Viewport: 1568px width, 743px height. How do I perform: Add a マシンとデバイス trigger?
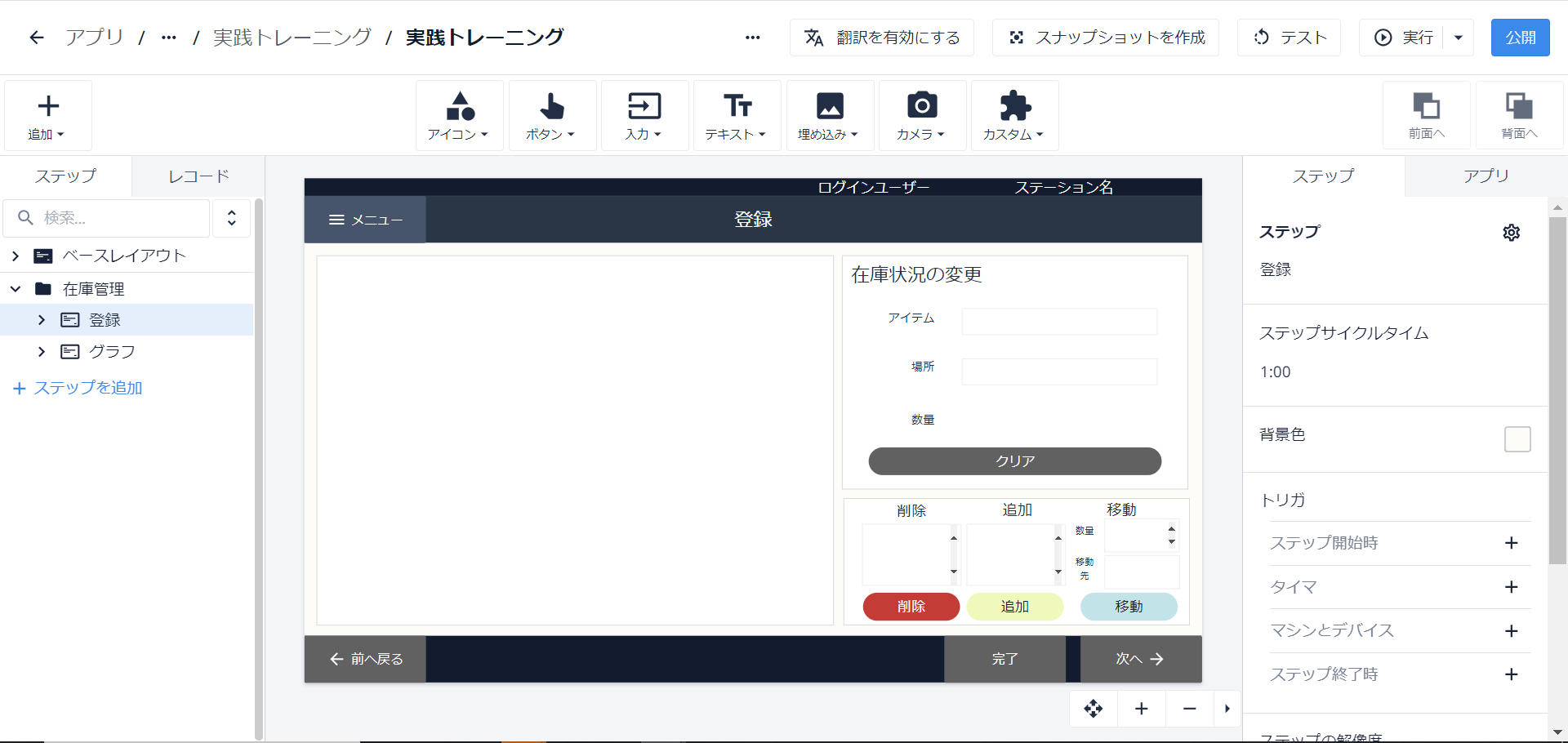[1512, 631]
